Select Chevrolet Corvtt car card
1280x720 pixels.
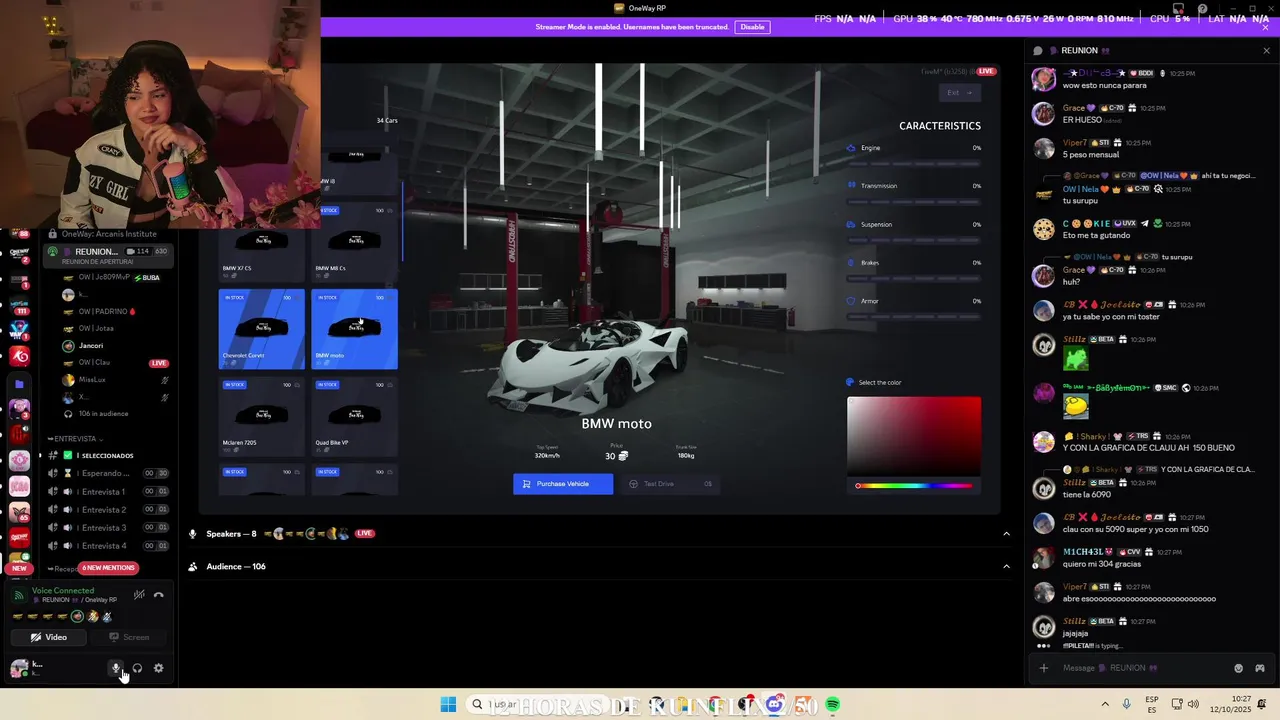pos(262,329)
